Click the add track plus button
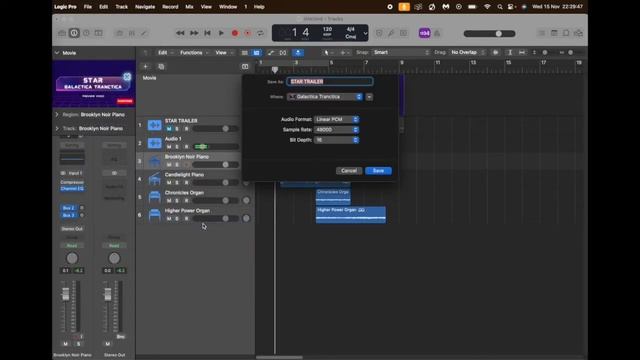 tap(145, 67)
